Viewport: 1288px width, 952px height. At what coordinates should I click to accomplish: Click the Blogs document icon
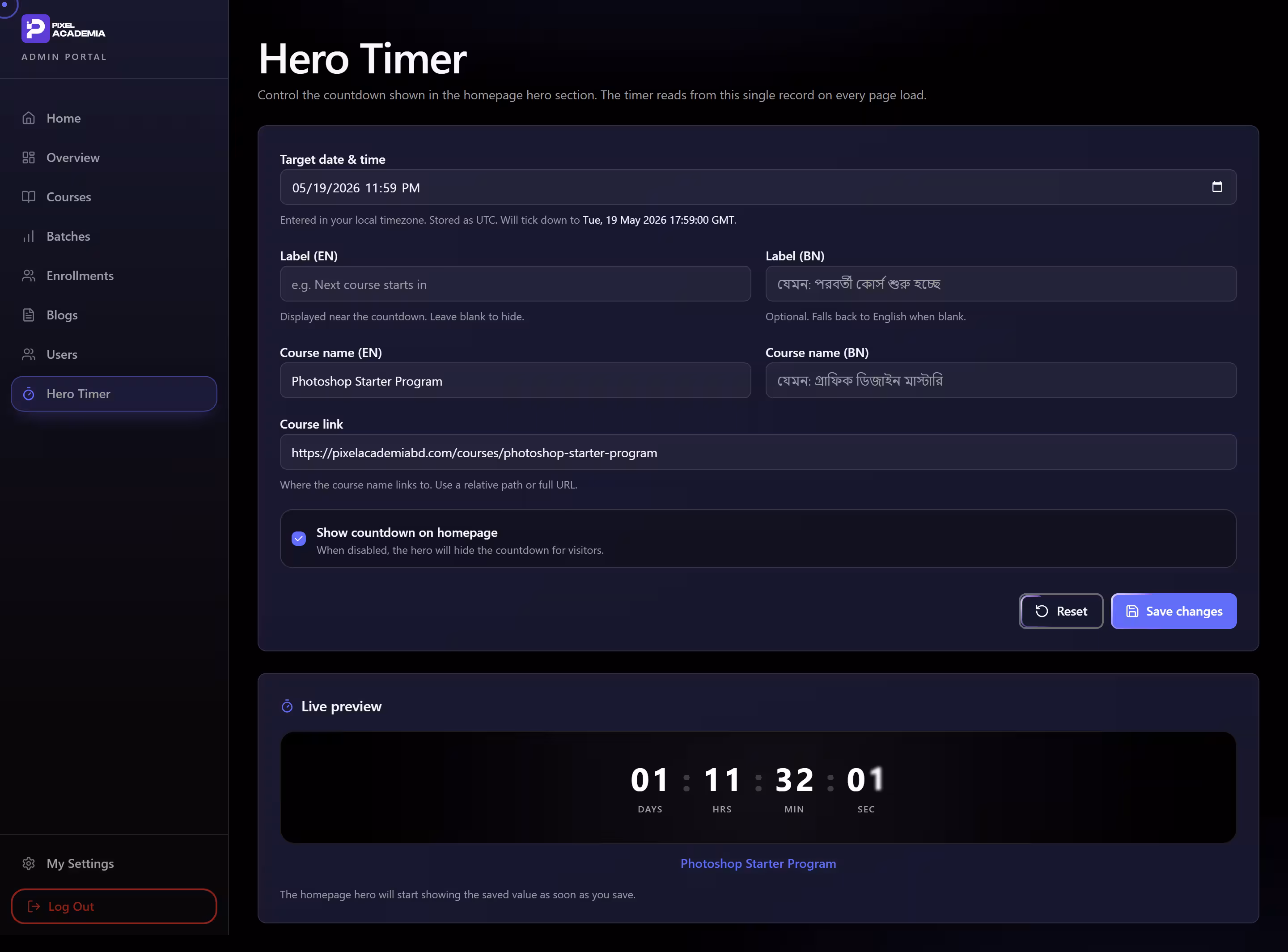click(x=29, y=314)
